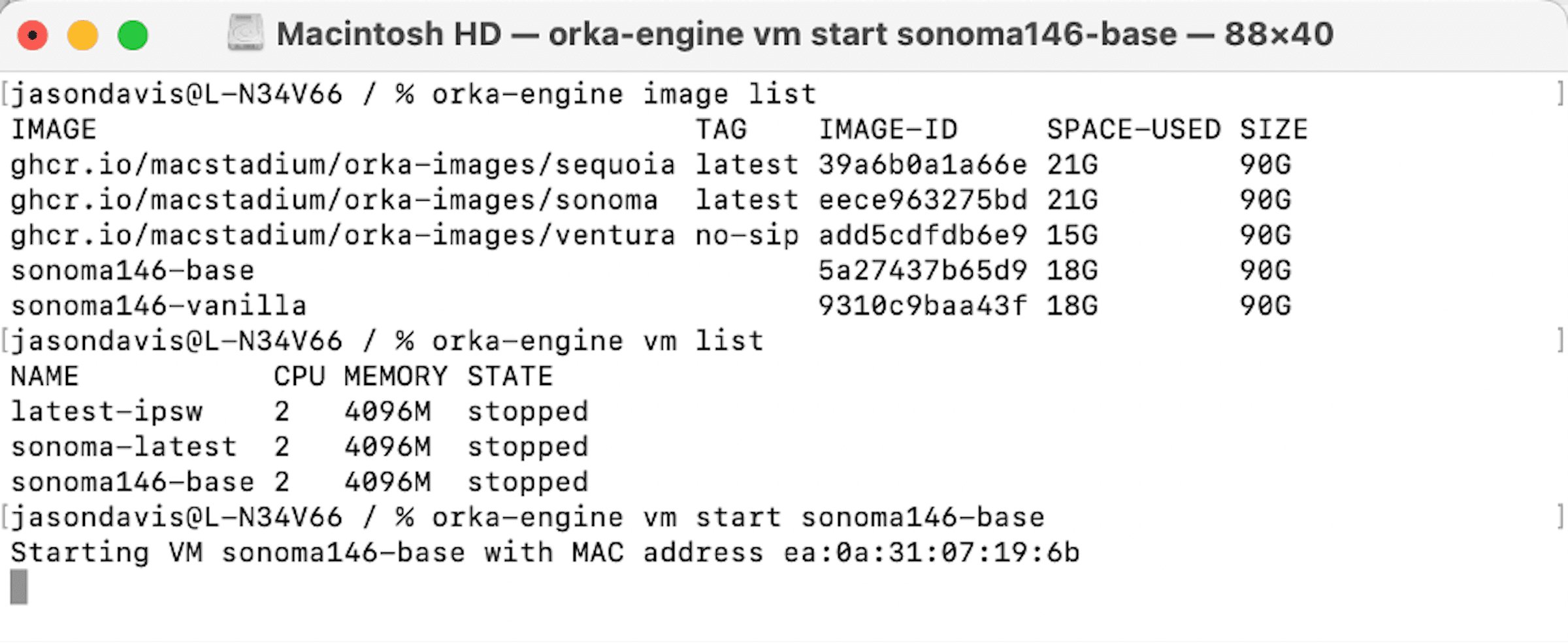
Task: Minimize the terminal using the yellow button
Action: (x=83, y=35)
